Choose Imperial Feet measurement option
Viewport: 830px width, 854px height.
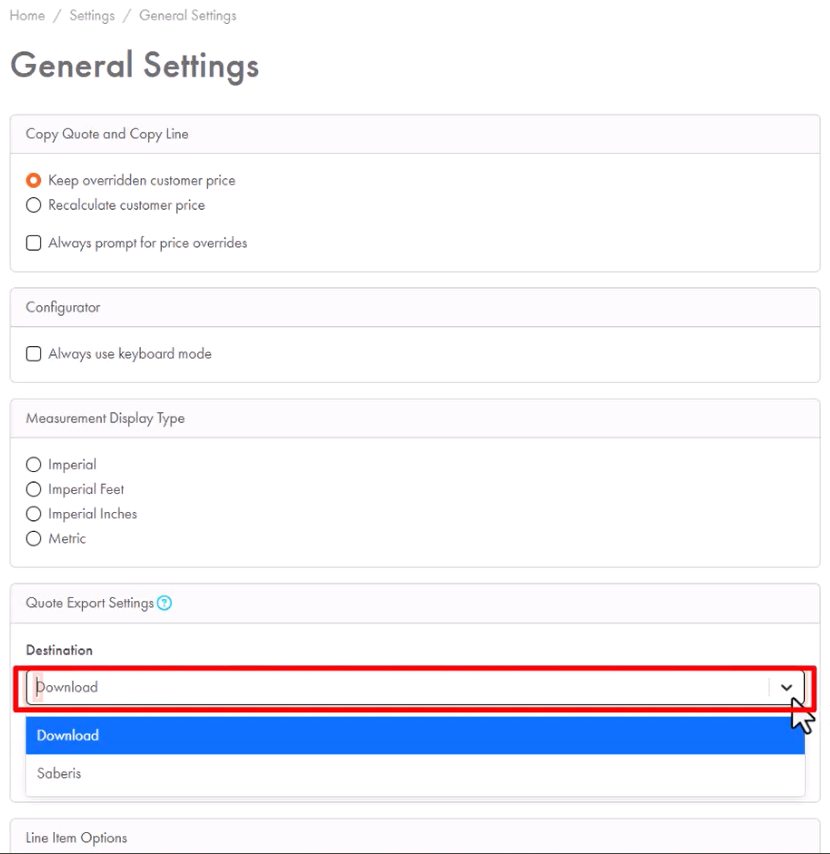tap(34, 490)
